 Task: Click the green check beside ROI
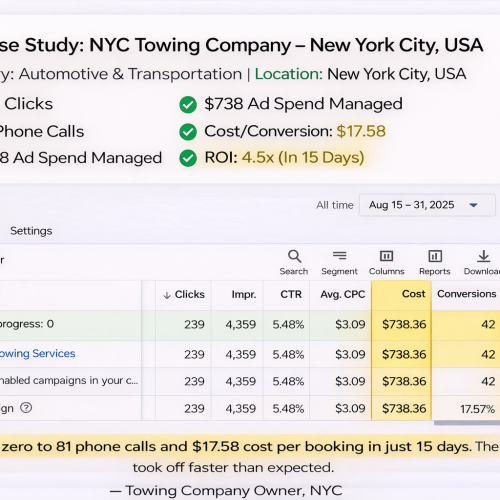(188, 158)
